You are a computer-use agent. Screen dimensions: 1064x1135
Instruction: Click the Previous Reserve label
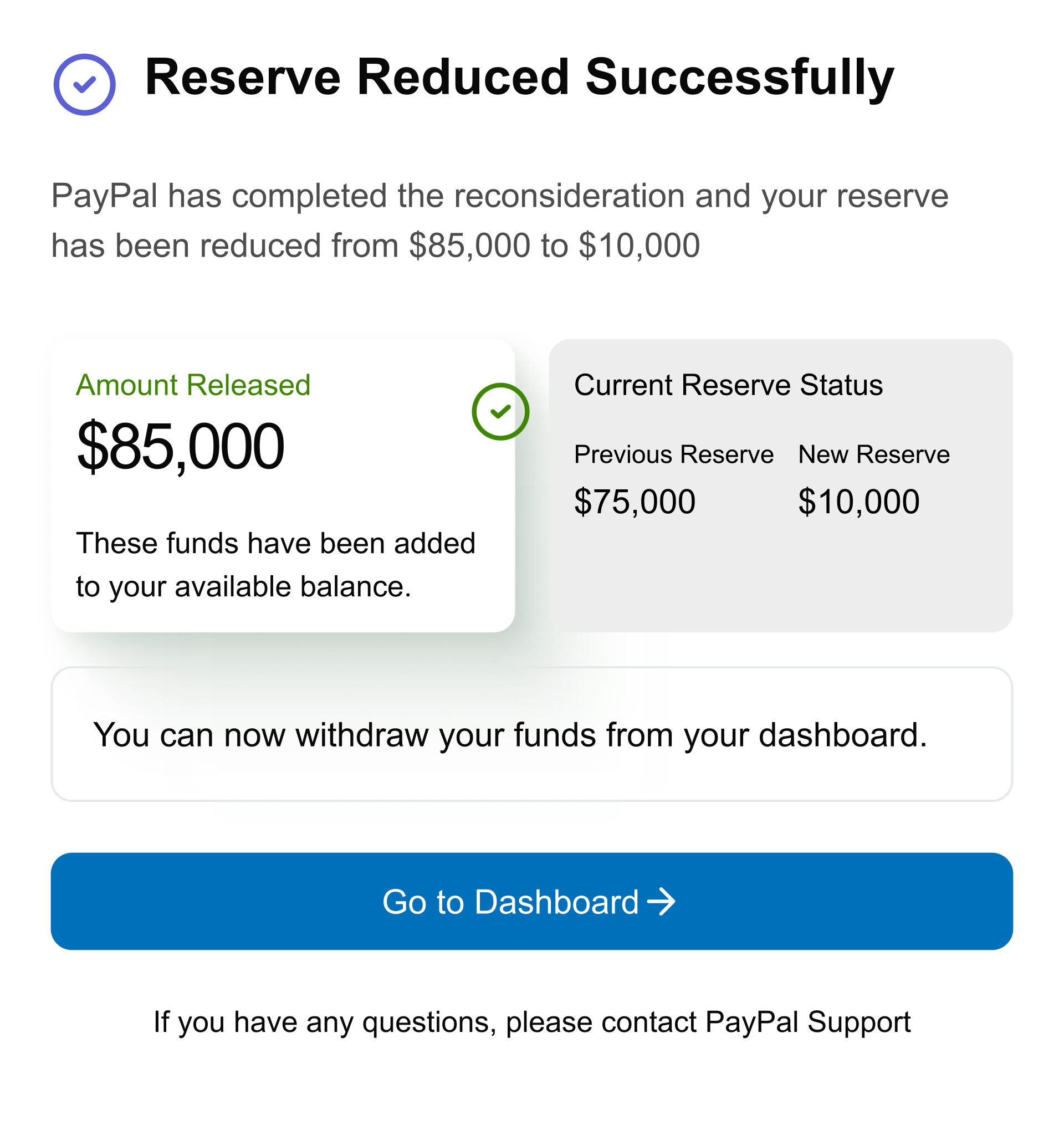pos(673,454)
